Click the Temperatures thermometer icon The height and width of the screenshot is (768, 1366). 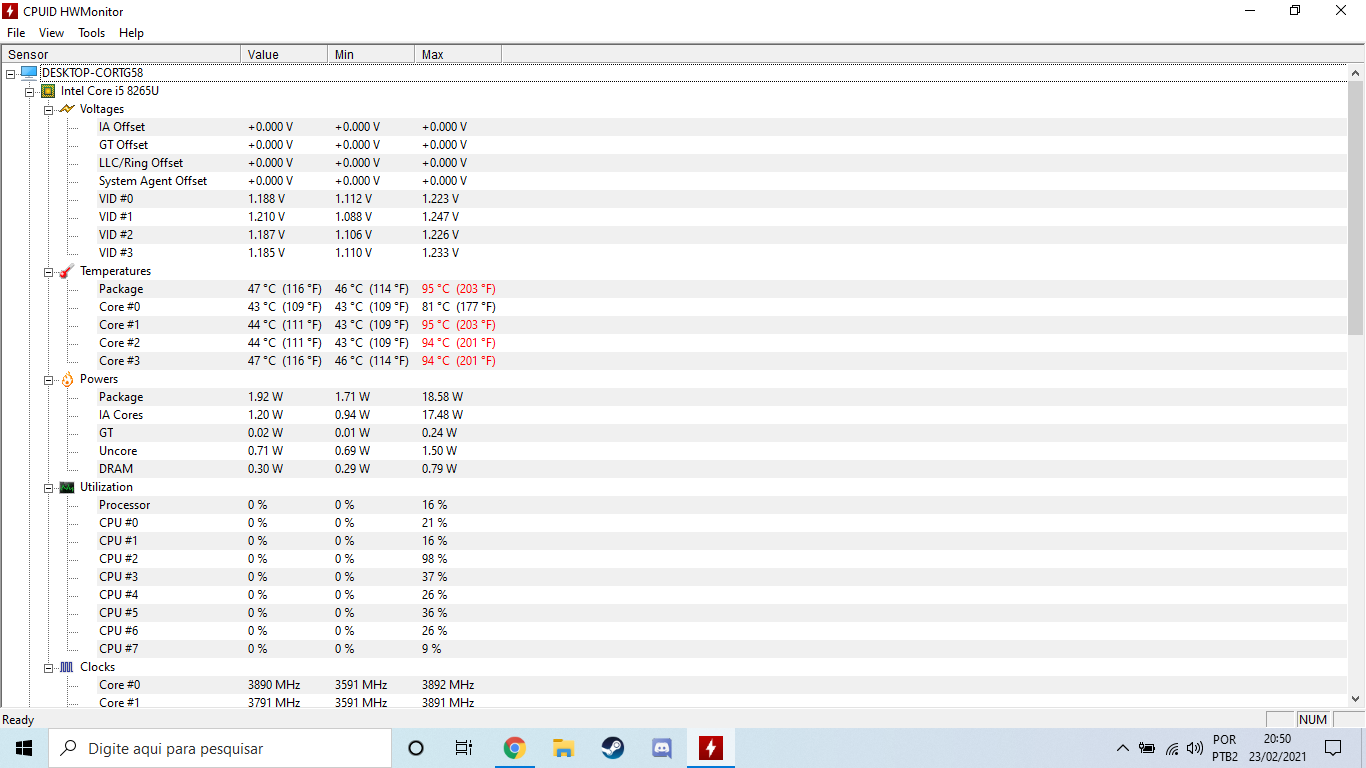click(67, 271)
